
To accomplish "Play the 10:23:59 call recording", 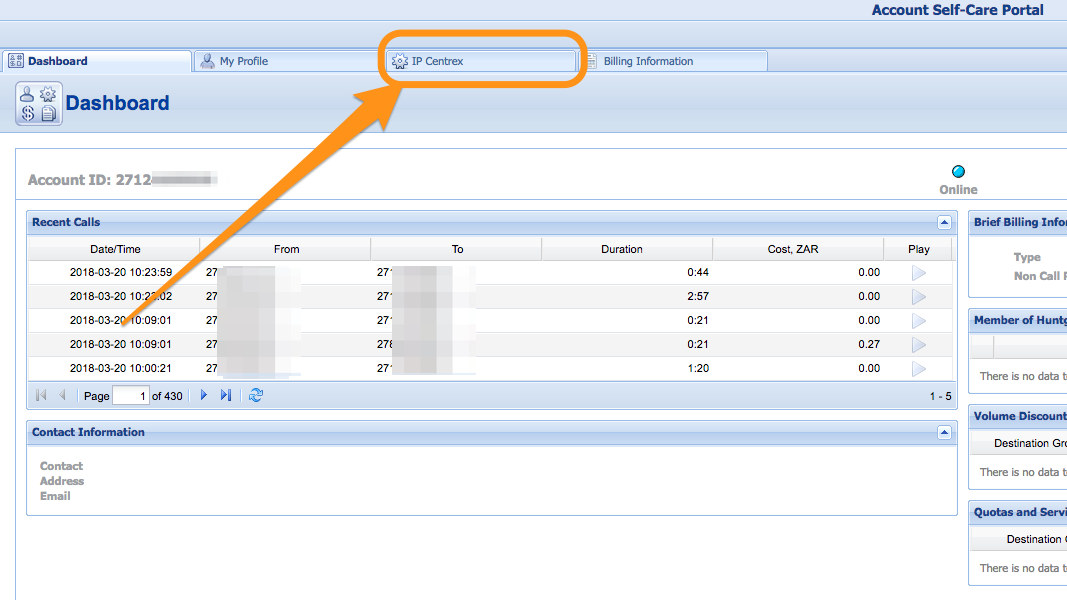I will (918, 272).
